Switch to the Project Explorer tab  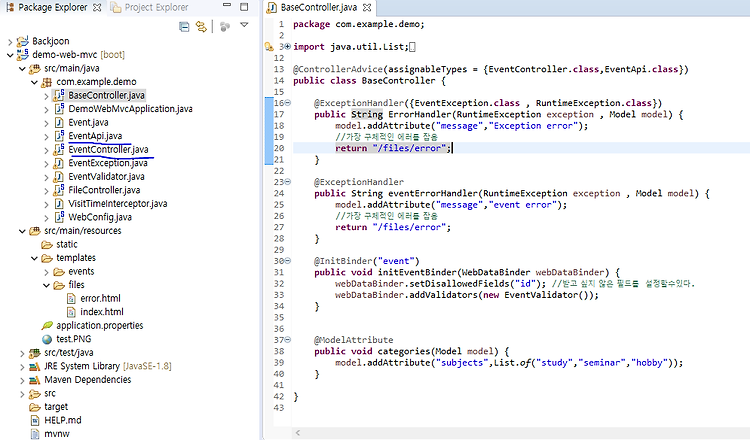[149, 8]
